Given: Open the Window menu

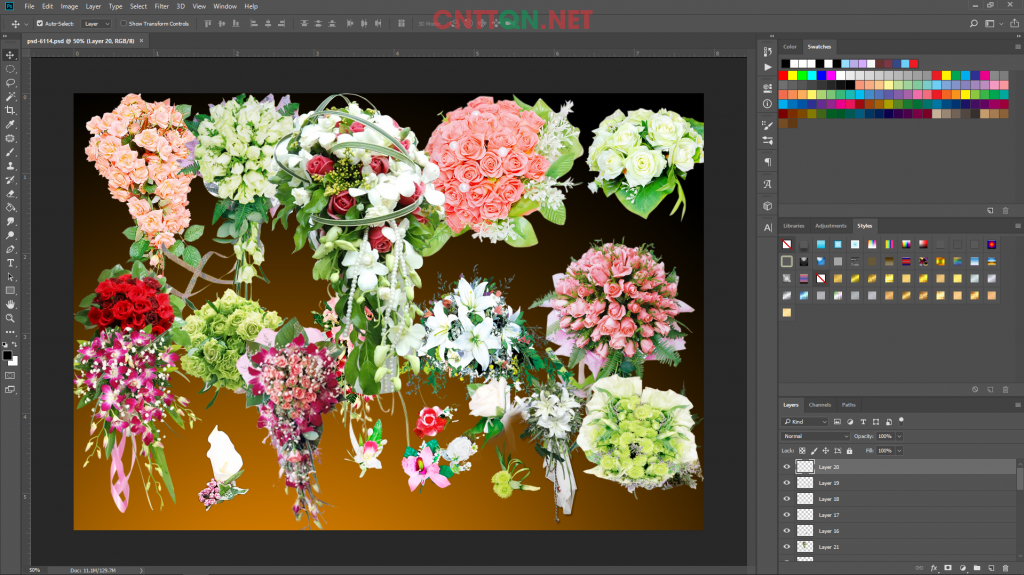Looking at the screenshot, I should (x=225, y=7).
